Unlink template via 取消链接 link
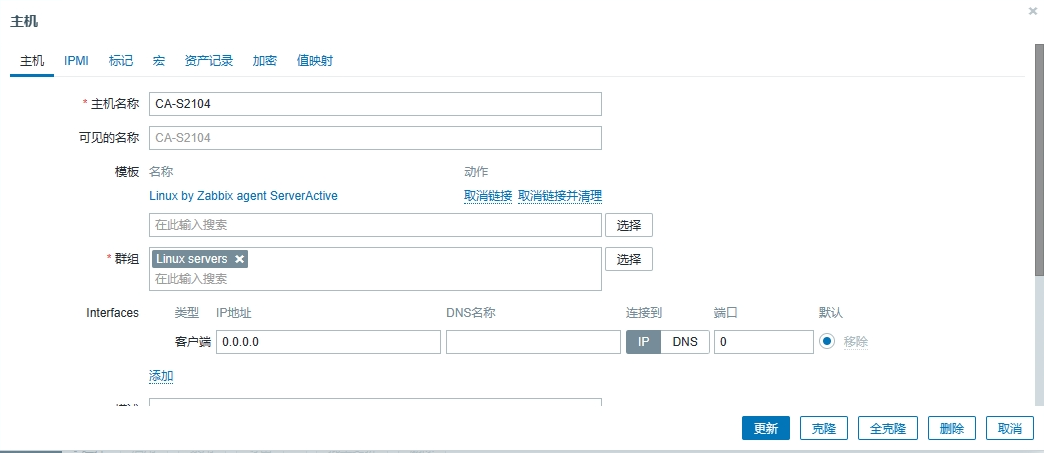The image size is (1044, 453). (x=488, y=196)
